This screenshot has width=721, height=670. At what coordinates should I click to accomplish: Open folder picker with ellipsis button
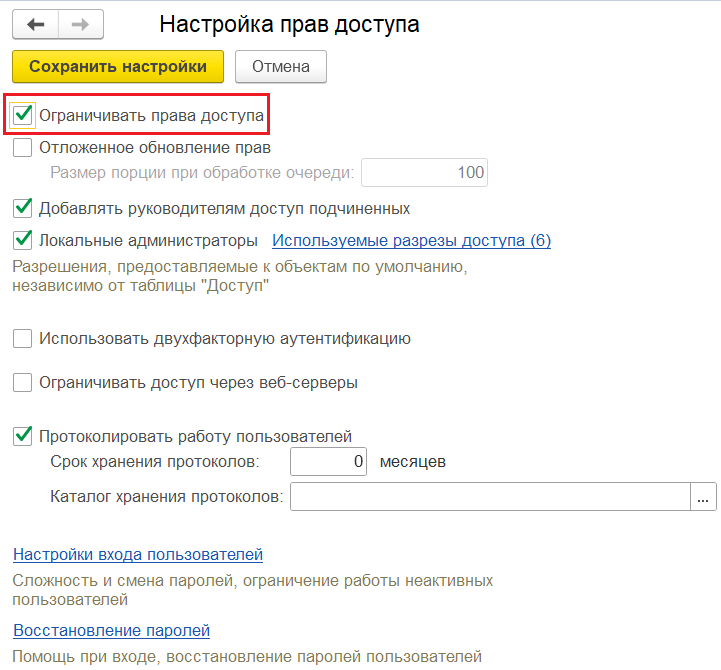[703, 497]
